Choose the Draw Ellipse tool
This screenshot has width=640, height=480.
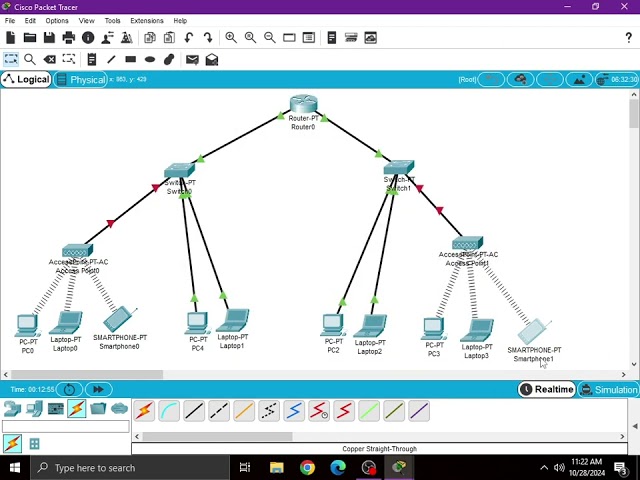pyautogui.click(x=150, y=60)
